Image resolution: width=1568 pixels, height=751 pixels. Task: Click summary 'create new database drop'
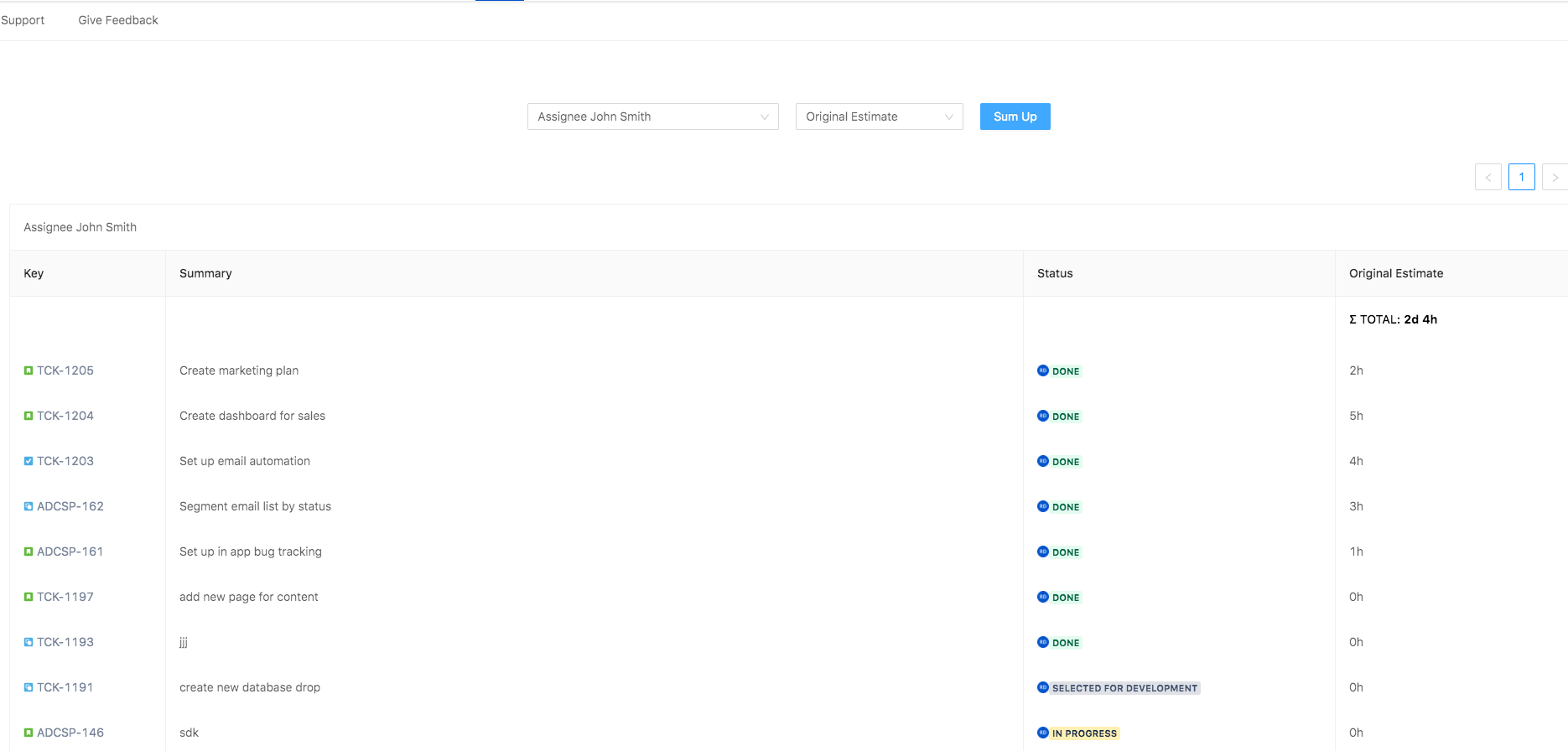click(250, 687)
